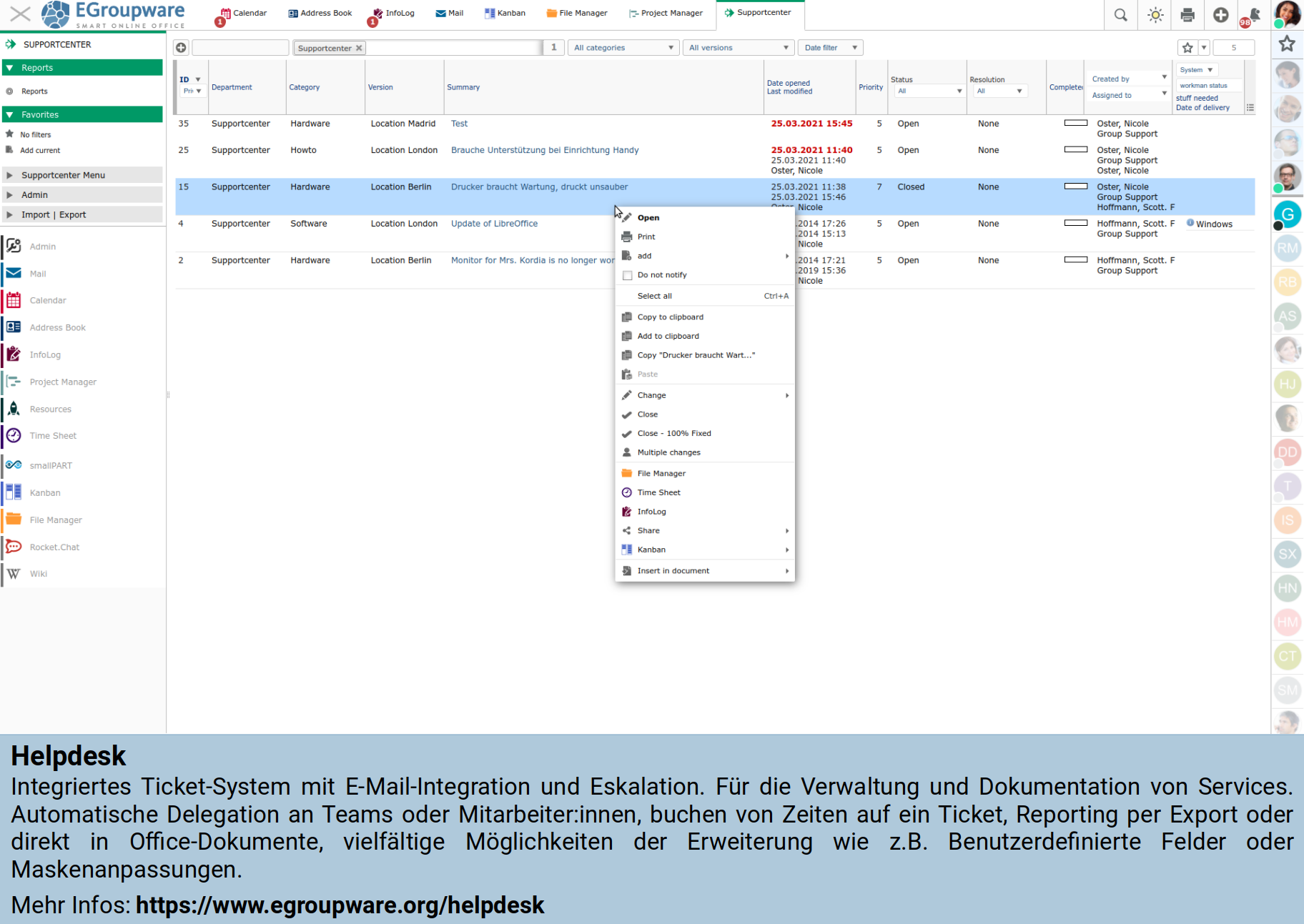Click the favorites star button above list
The width and height of the screenshot is (1304, 924).
[1187, 48]
